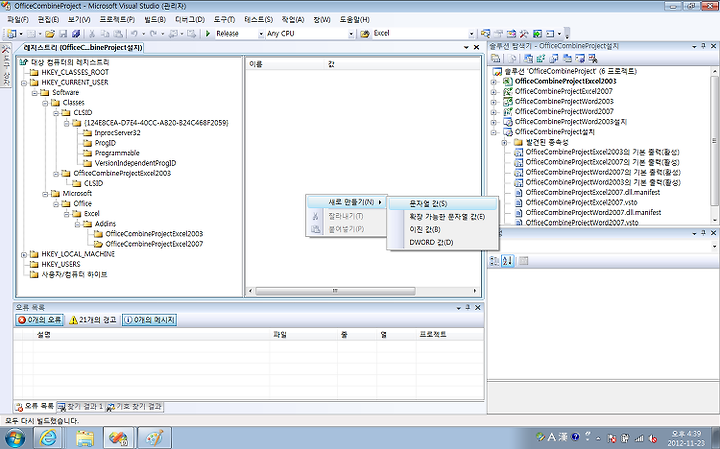
Task: Click the Undo arrow icon
Action: tap(134, 34)
